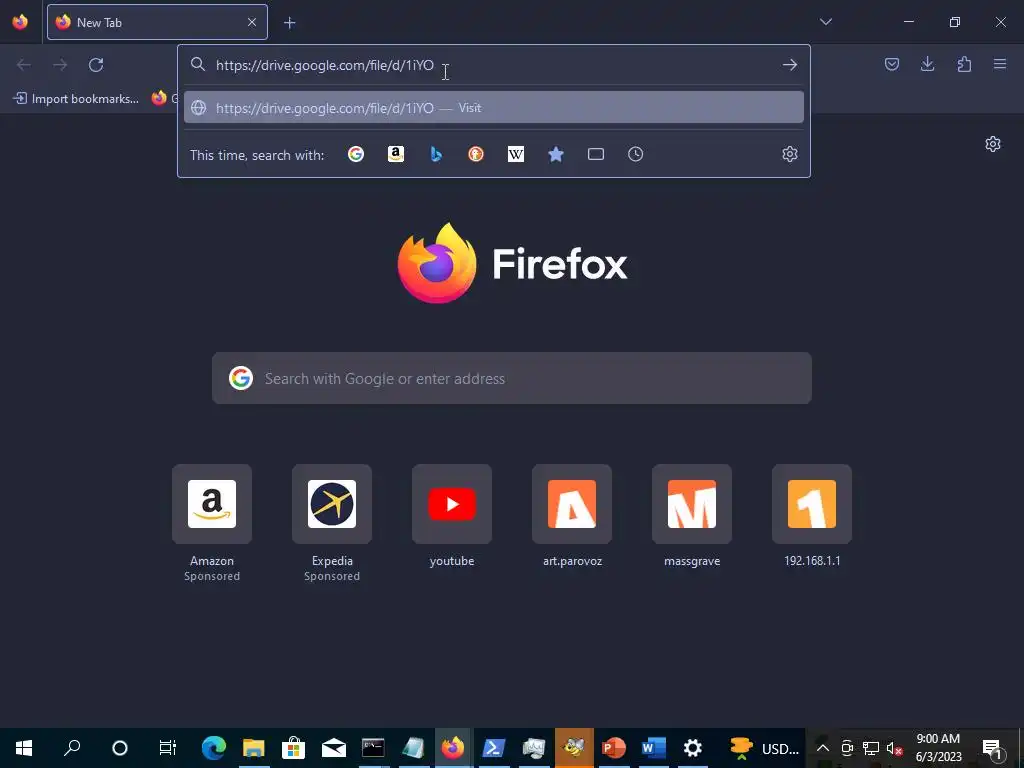Open Microsoft Store from the taskbar
The image size is (1024, 768).
(293, 748)
